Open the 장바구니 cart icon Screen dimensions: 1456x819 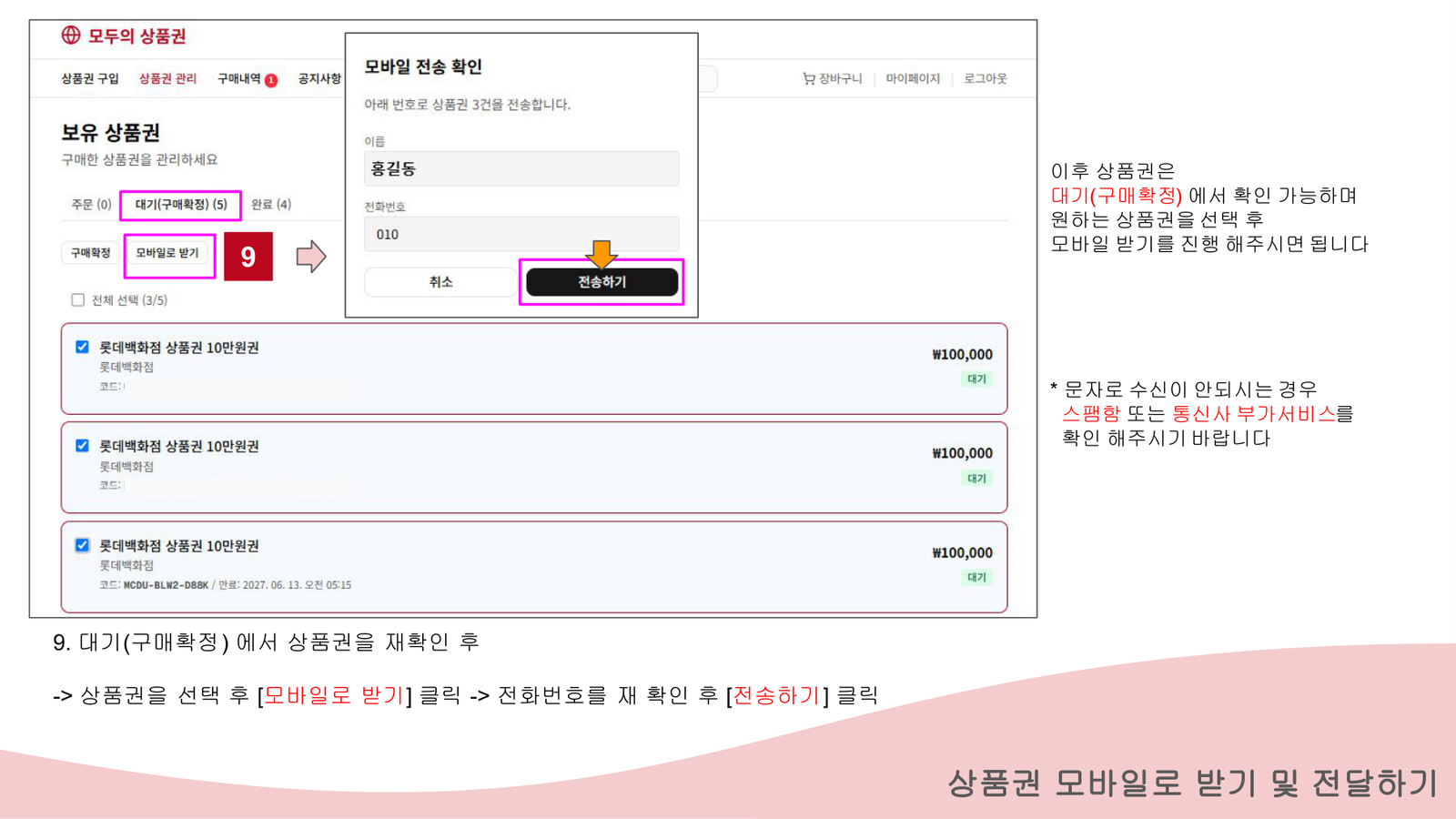pos(808,79)
